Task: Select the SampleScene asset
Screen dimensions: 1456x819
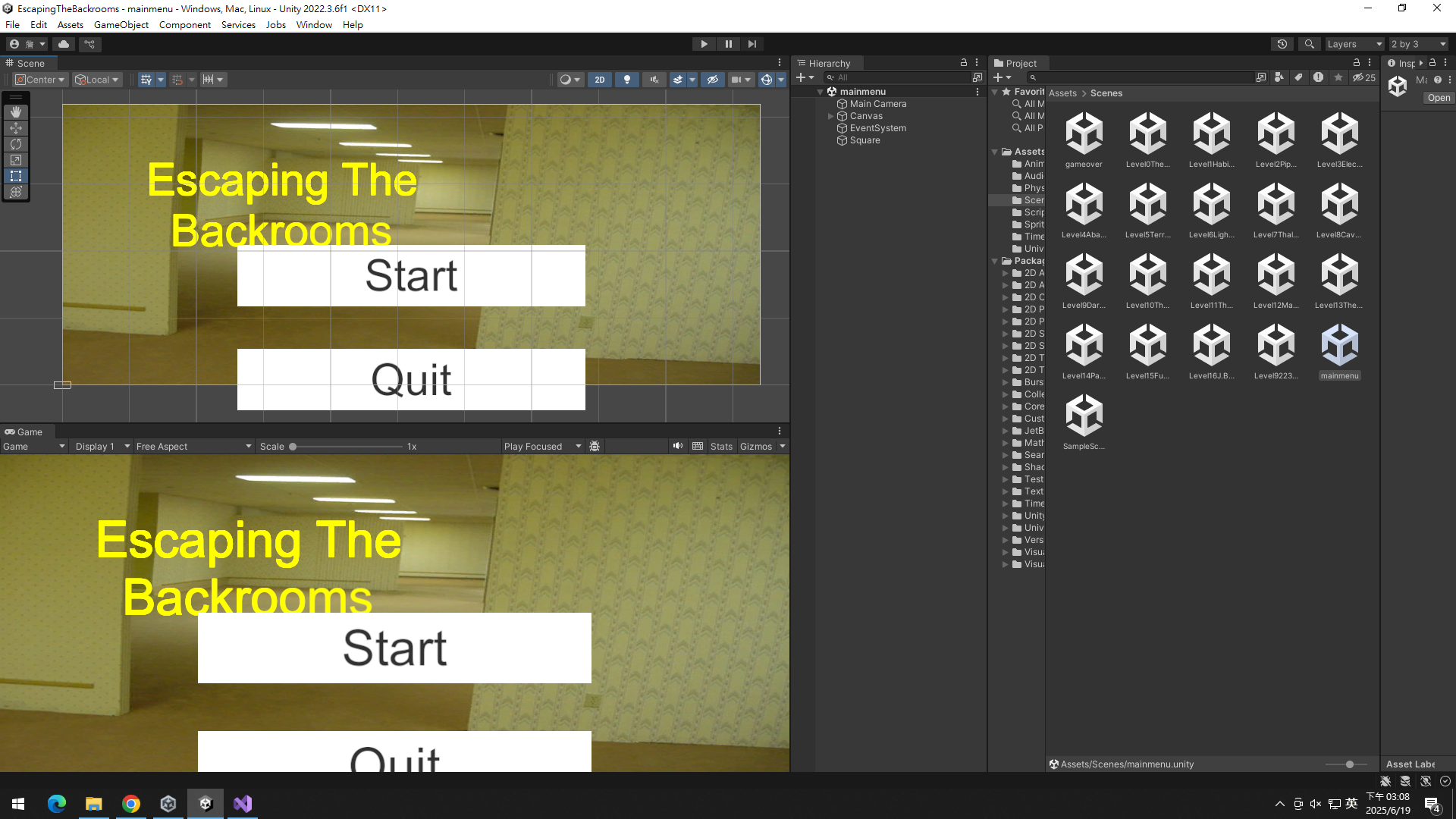Action: click(1084, 422)
